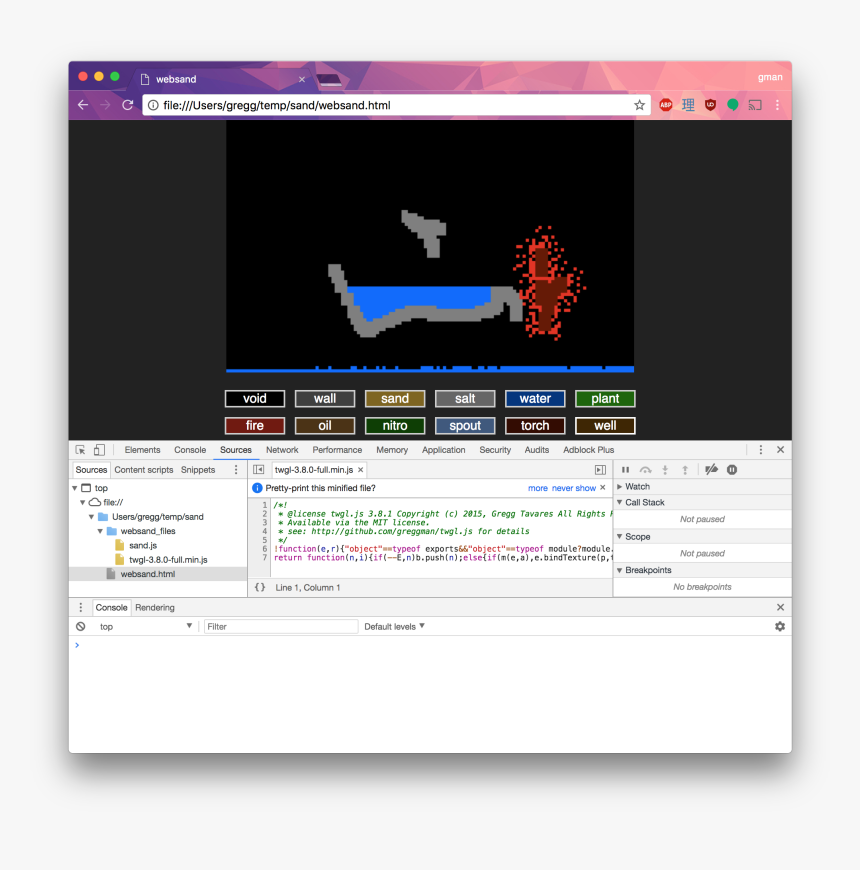860x870 pixels.
Task: Pick the plant material button
Action: click(x=605, y=399)
